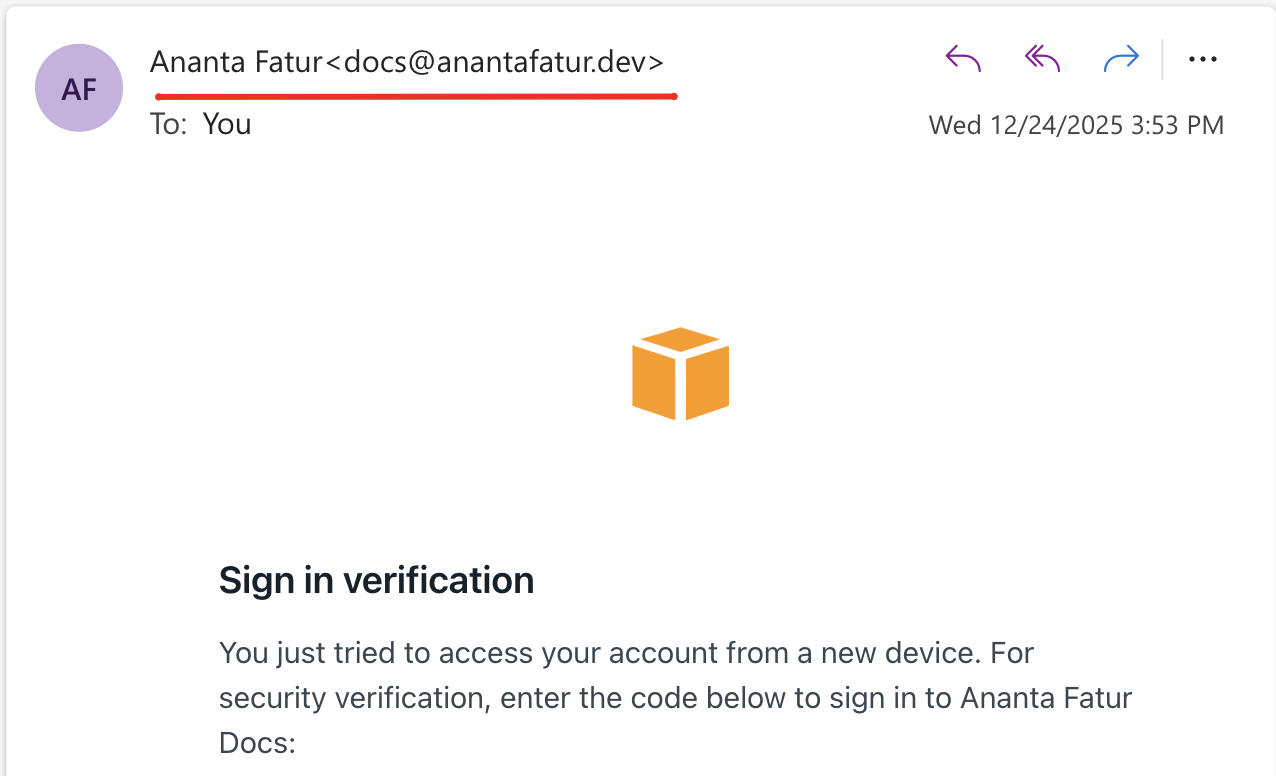The image size is (1276, 776).
Task: Click sender name Ananta Fatur
Action: click(x=236, y=62)
